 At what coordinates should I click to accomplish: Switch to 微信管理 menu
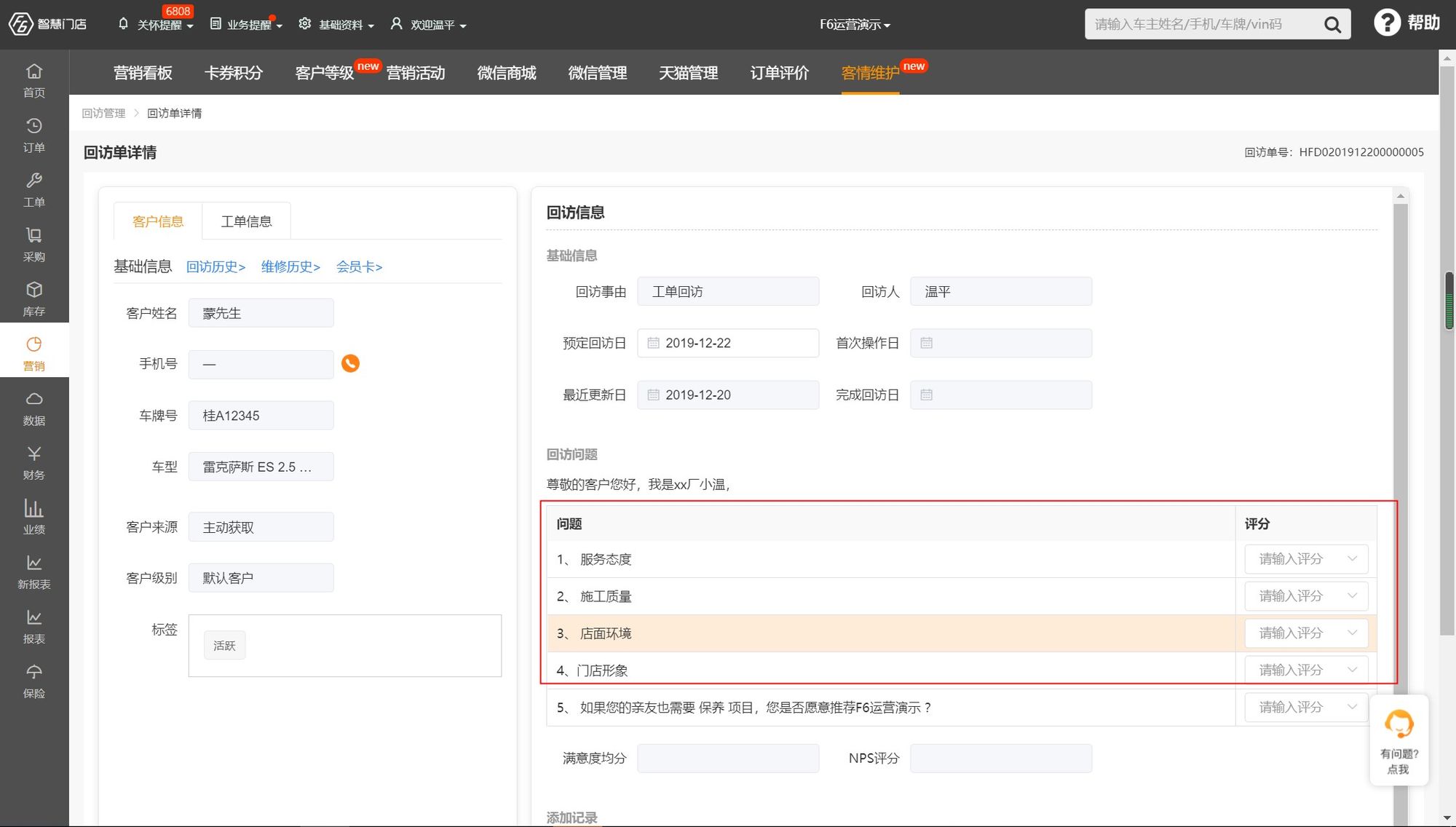coord(598,73)
